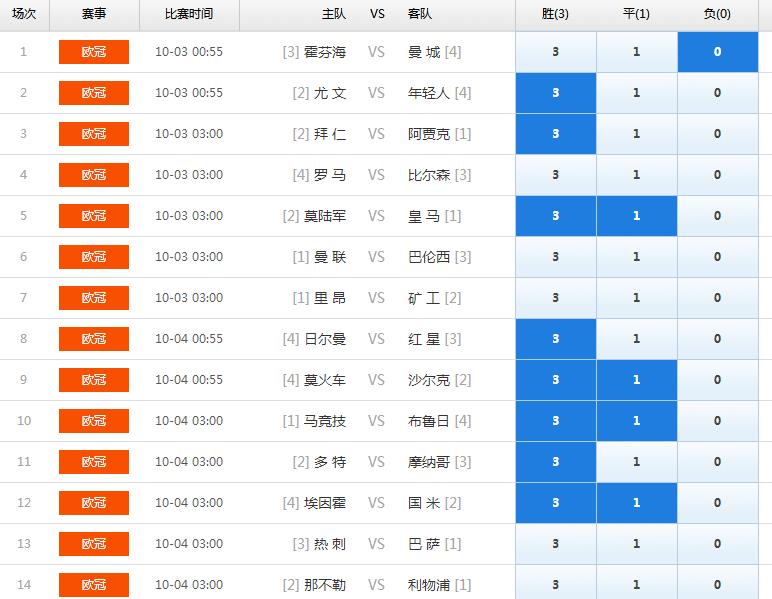The height and width of the screenshot is (599, 772).
Task: Click away team 曼城
Action: [x=424, y=52]
